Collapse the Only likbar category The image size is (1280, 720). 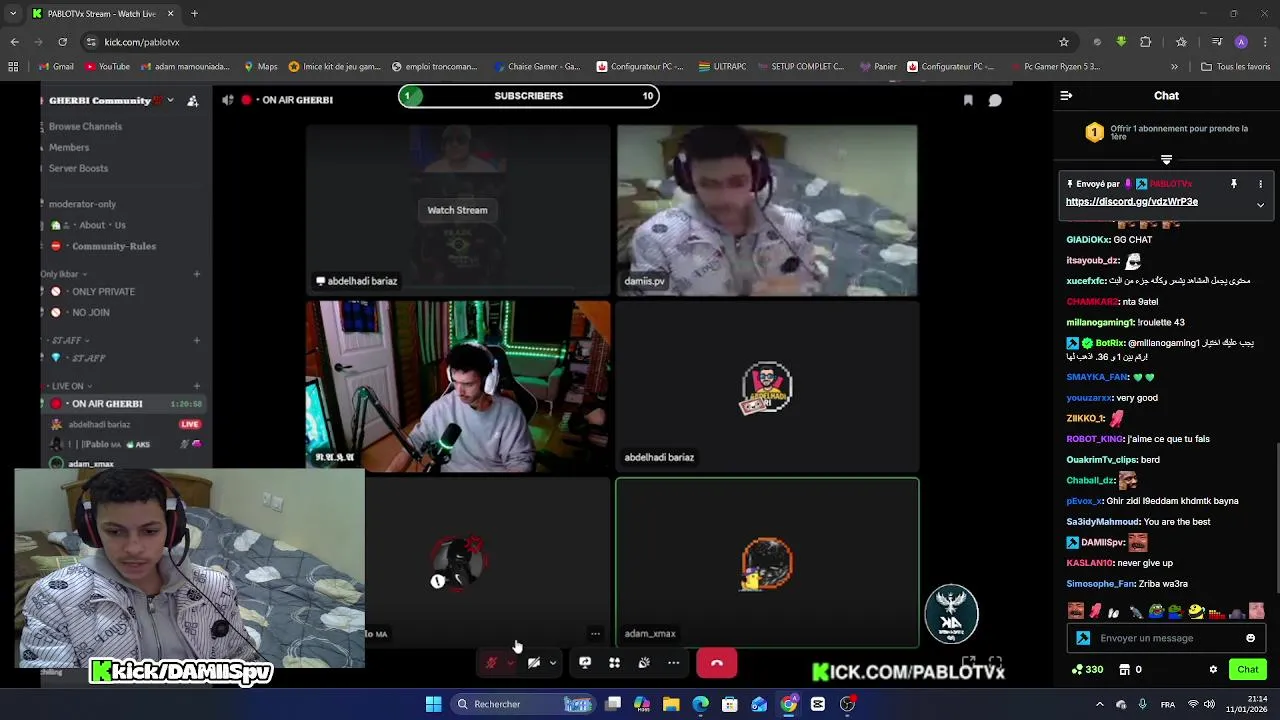(63, 274)
